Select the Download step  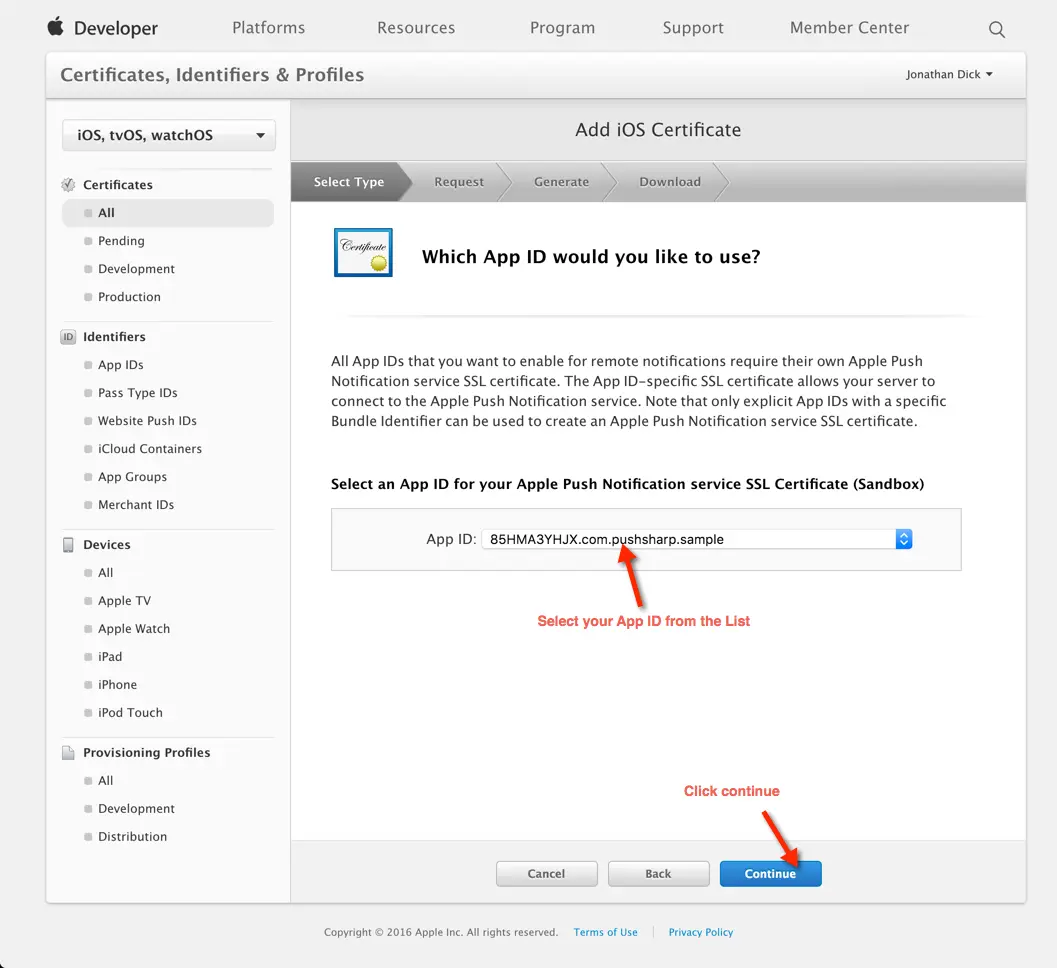(x=669, y=182)
